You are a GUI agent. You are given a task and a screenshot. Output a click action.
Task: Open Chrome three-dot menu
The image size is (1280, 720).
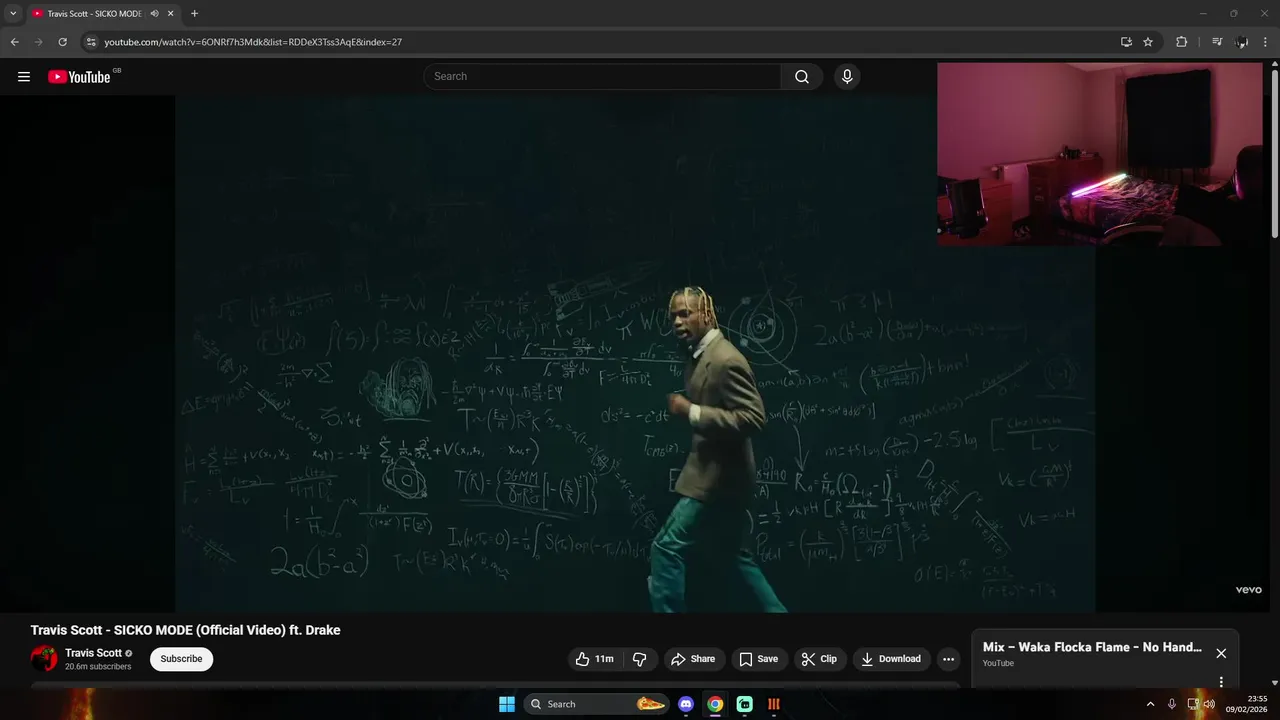point(1266,42)
